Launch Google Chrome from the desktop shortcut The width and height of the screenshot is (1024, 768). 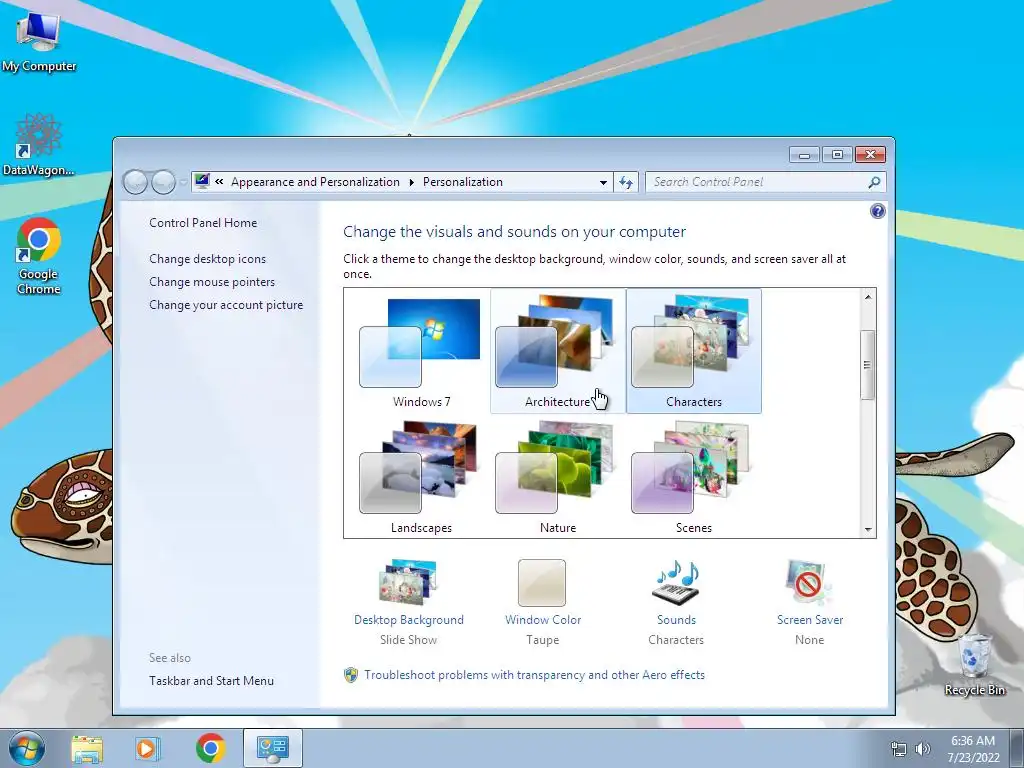click(39, 256)
